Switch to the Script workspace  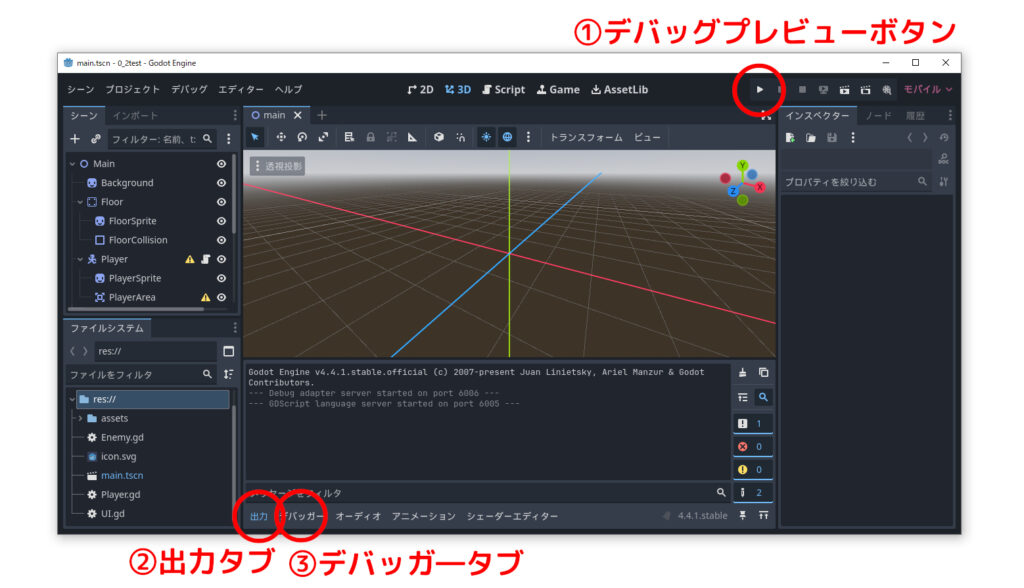[x=503, y=90]
